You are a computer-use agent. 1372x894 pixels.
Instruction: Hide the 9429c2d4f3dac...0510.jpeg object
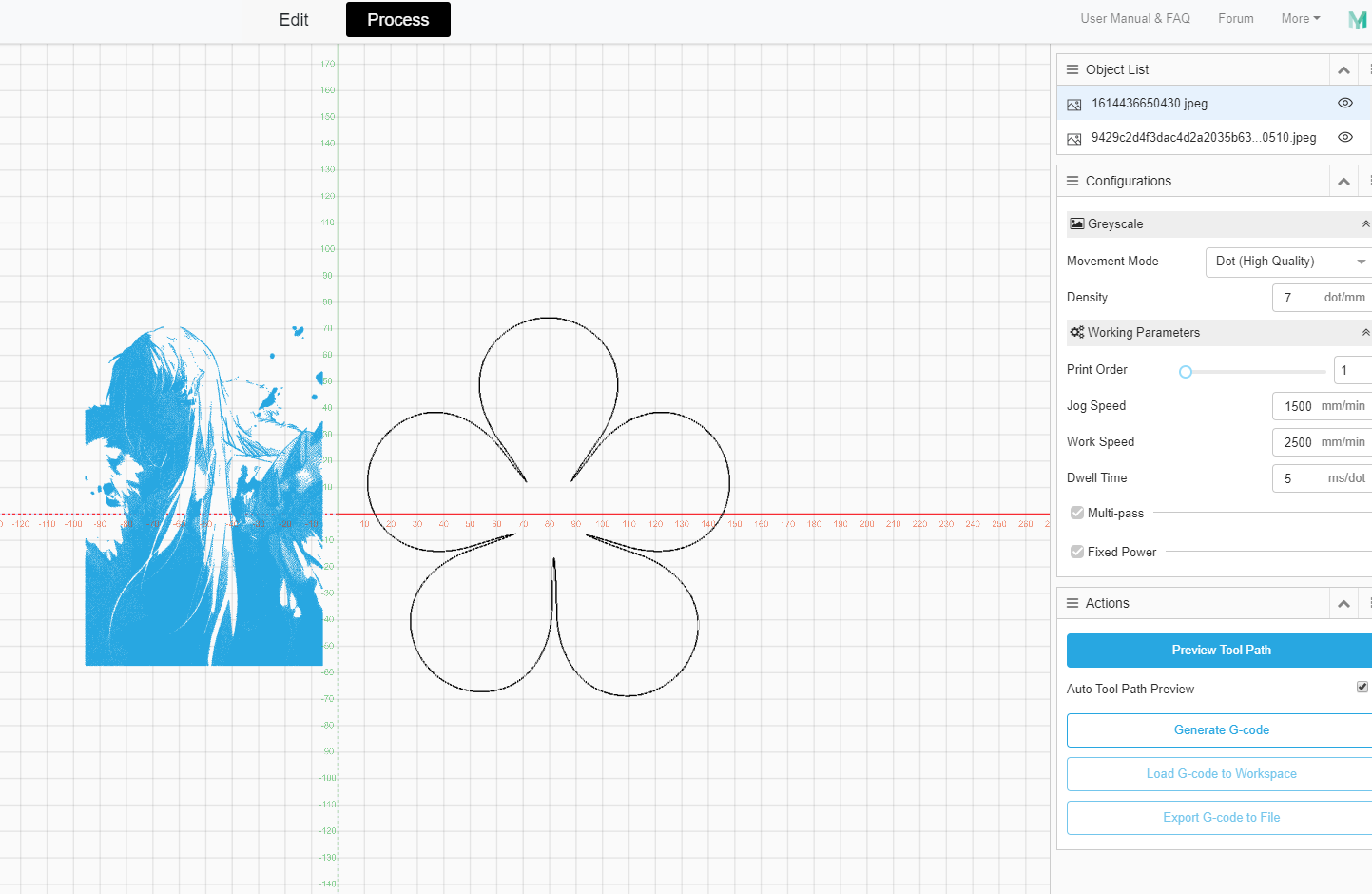(1345, 137)
